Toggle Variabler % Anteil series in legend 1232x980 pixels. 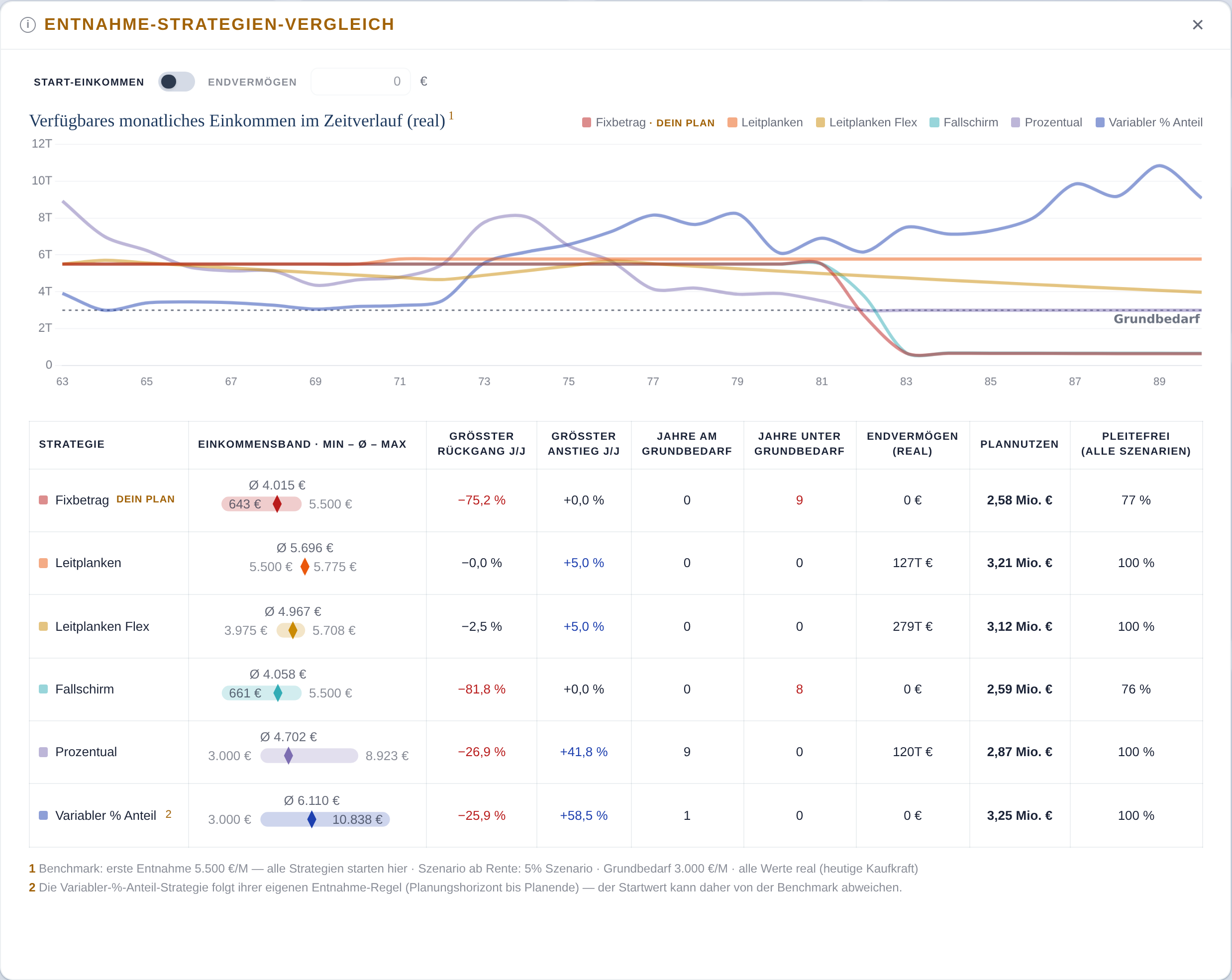click(1149, 122)
